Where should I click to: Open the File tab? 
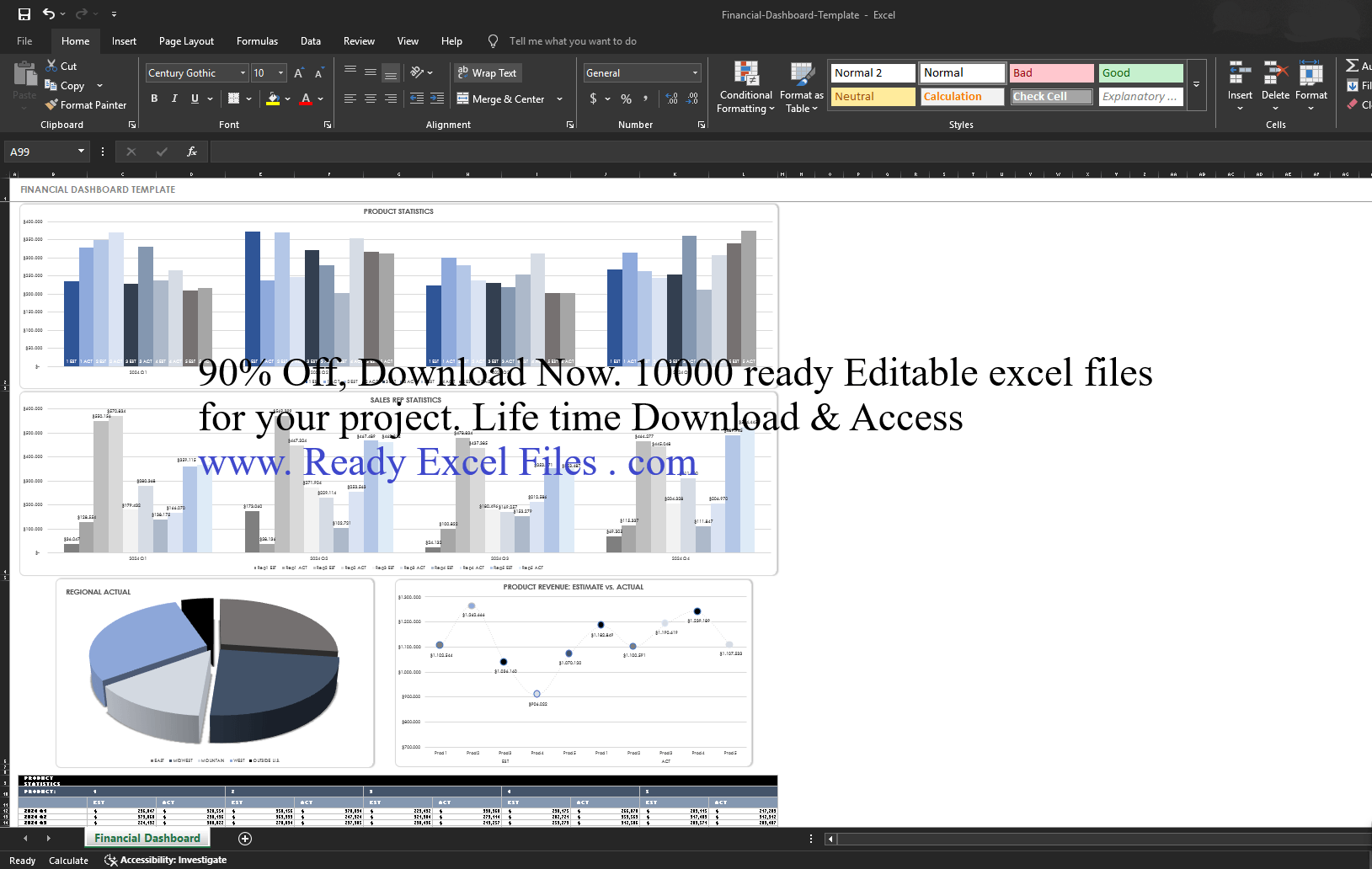[24, 41]
